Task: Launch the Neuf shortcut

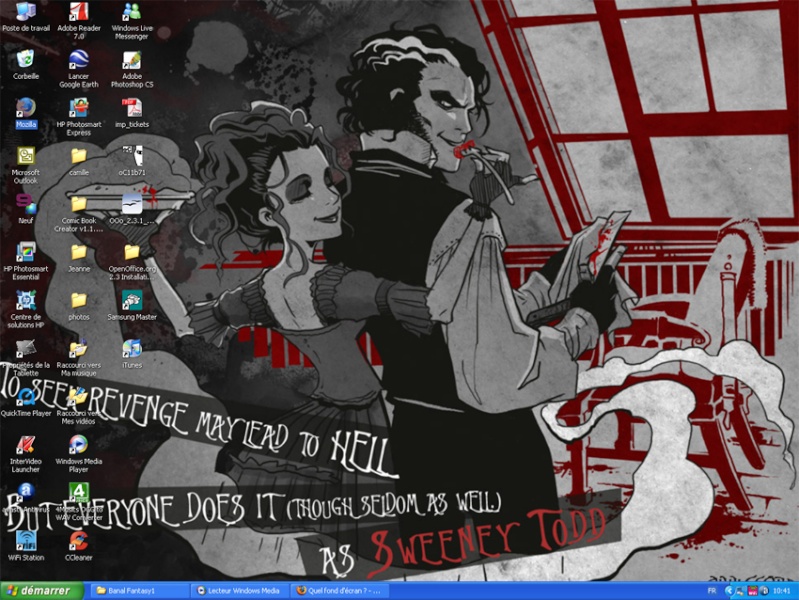Action: 25,209
